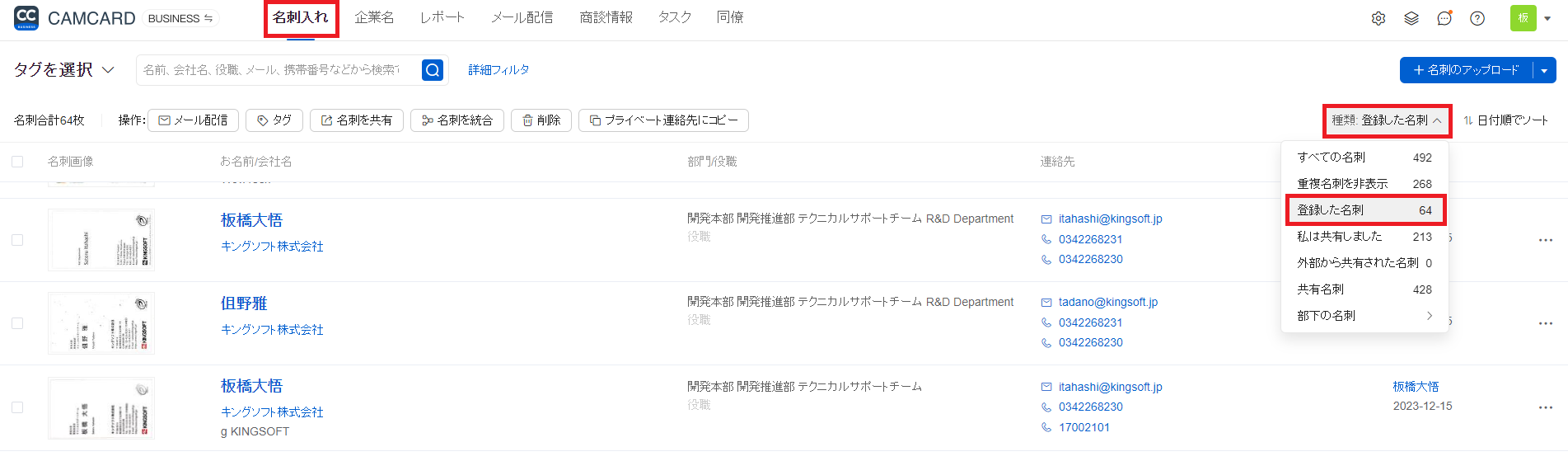Go to the 商談情報 tab
1568x461 pixels.
(606, 17)
